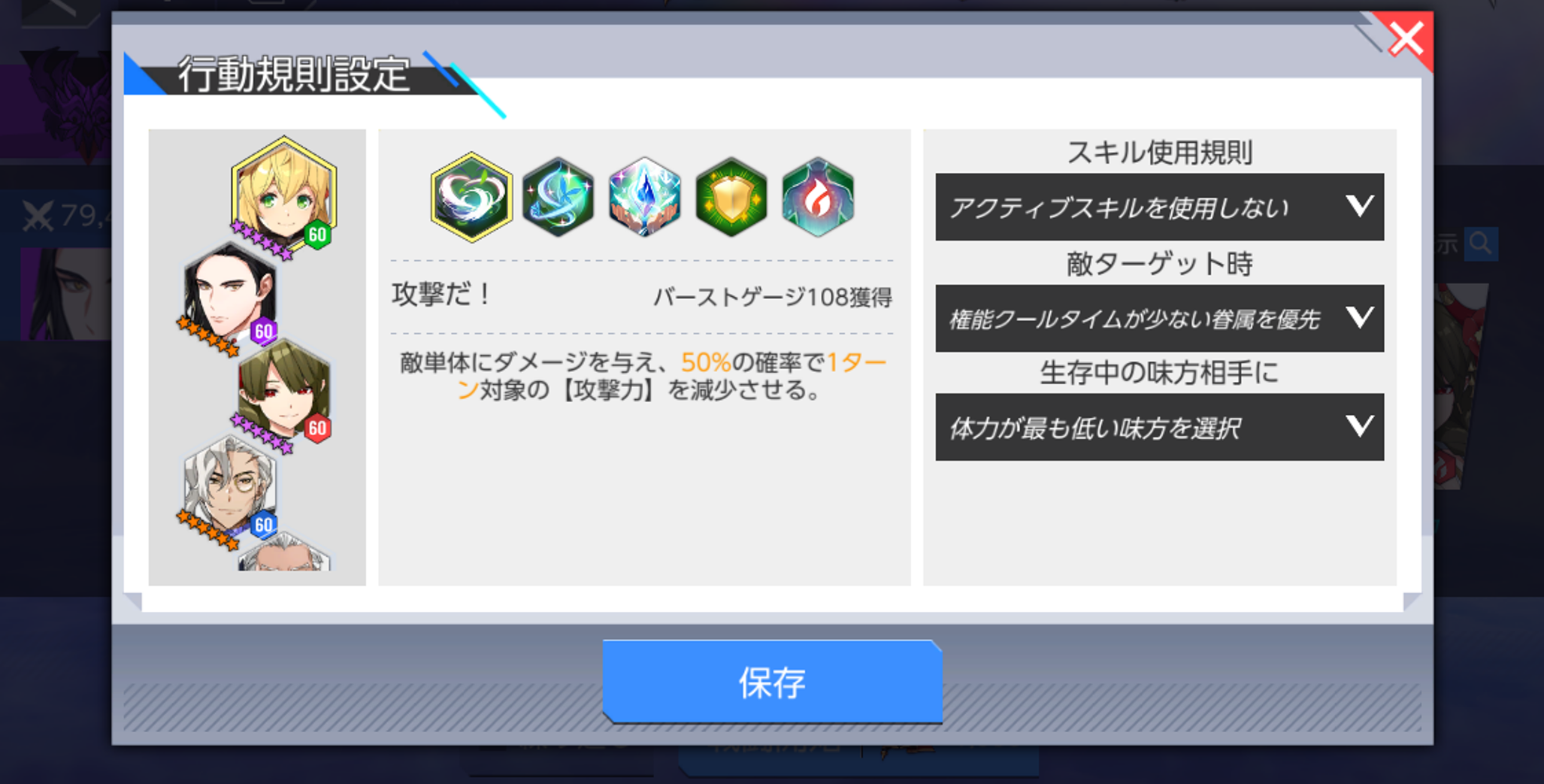The image size is (1544, 784).
Task: Select the crystal in hands skill icon
Action: click(x=644, y=197)
